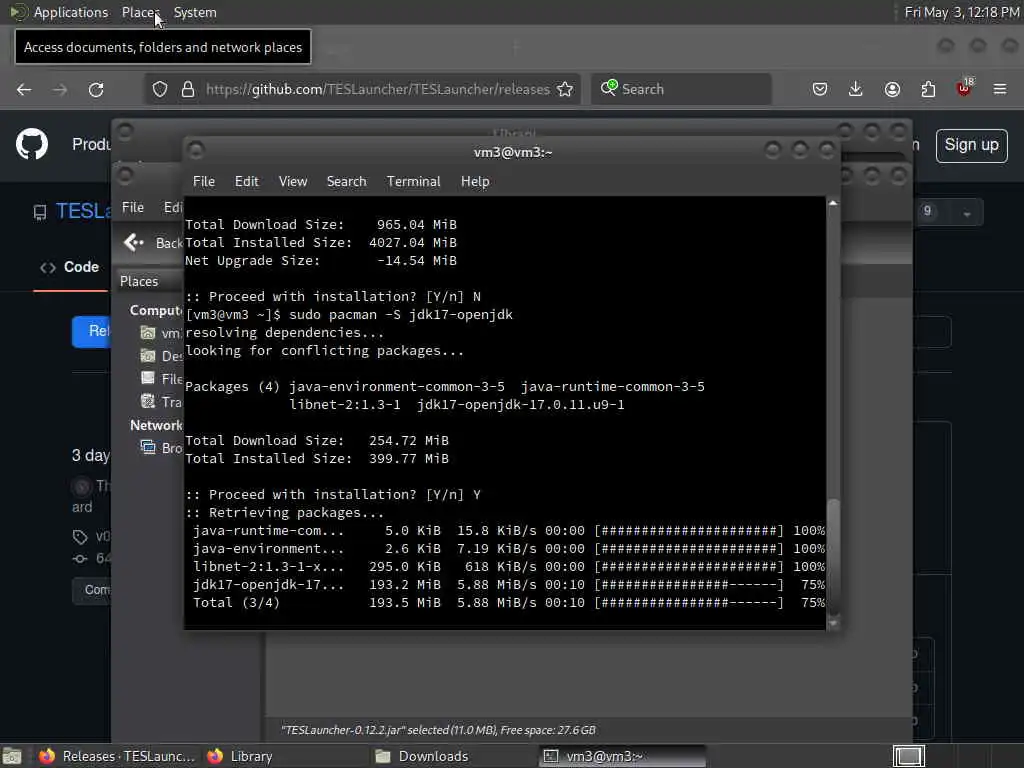Click the GitHub Sign up button

click(971, 145)
